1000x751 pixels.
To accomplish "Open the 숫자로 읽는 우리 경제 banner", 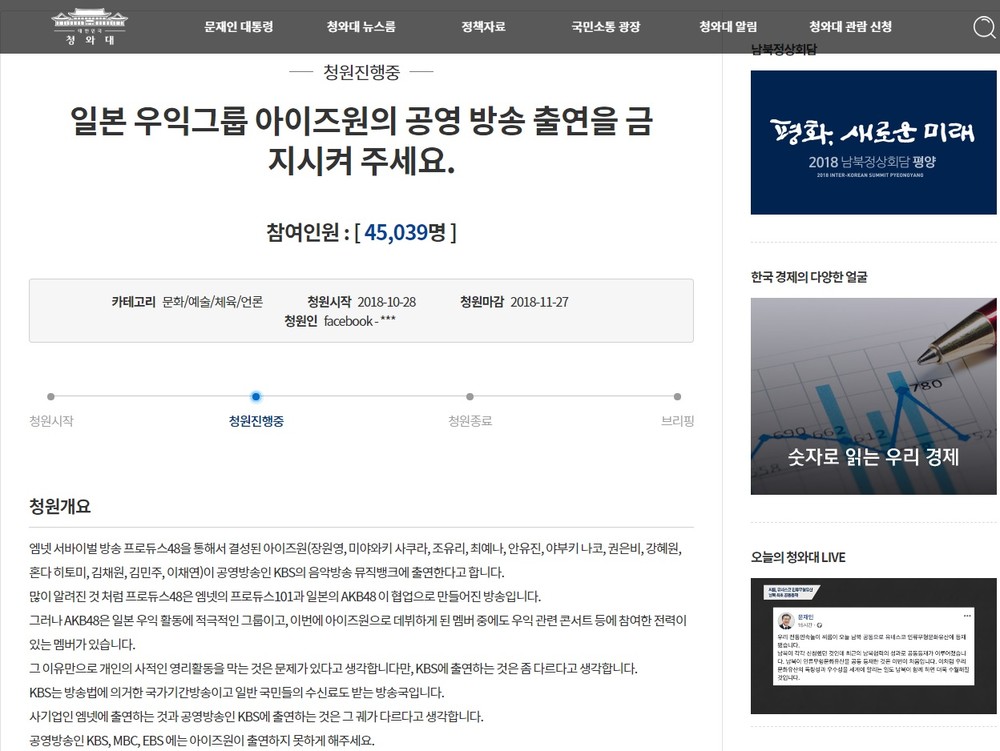I will click(873, 396).
